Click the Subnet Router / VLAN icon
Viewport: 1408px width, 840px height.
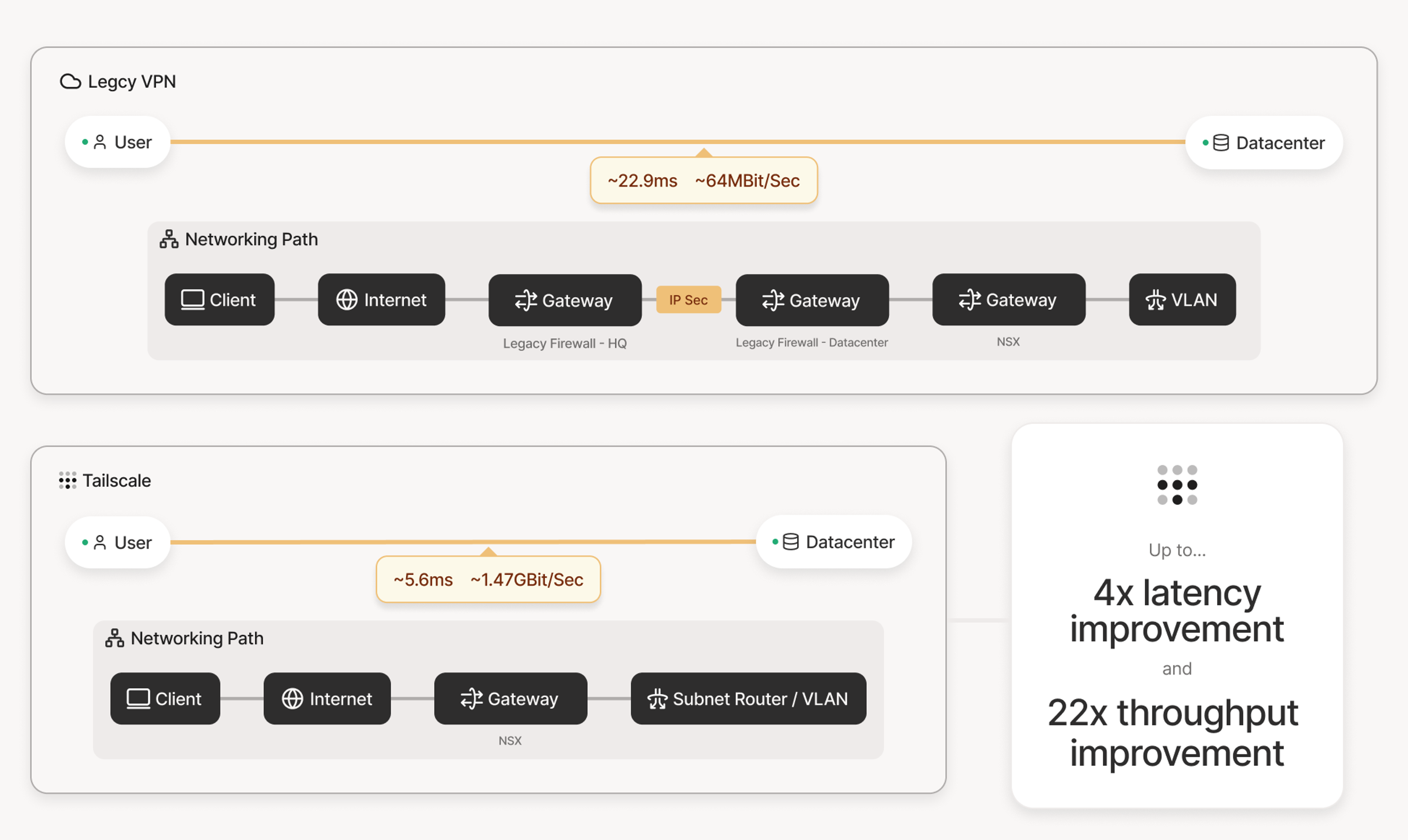pos(657,699)
